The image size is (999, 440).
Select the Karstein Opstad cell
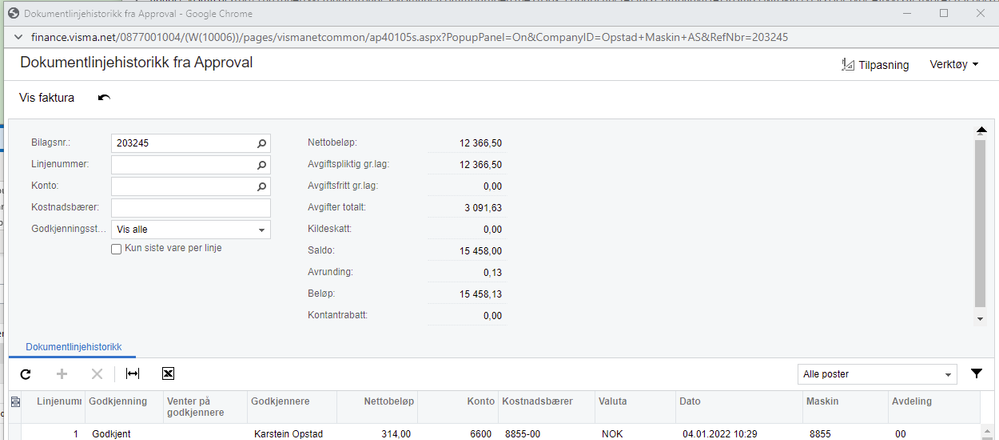click(292, 434)
